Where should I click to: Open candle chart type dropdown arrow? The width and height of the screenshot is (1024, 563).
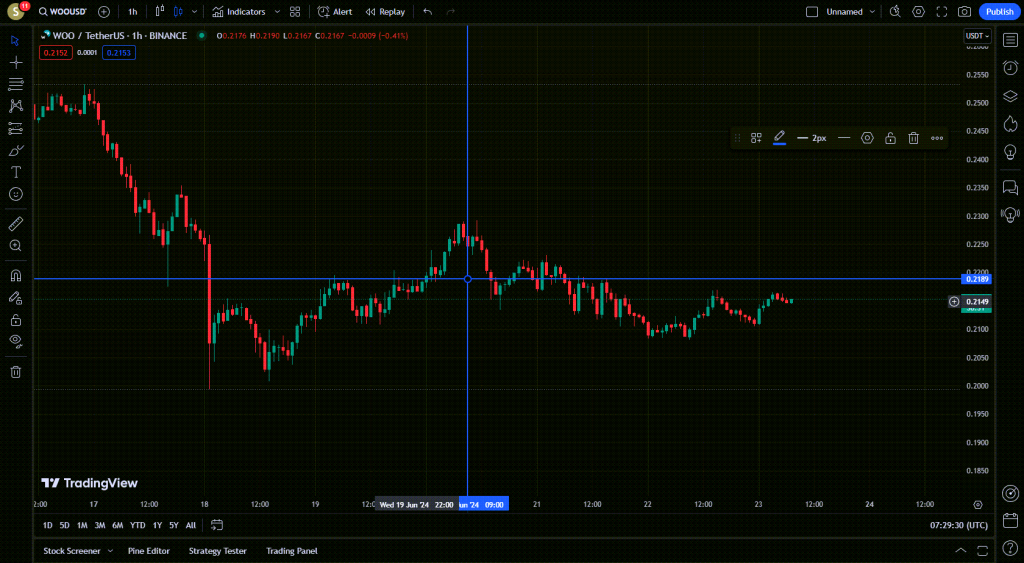point(194,12)
